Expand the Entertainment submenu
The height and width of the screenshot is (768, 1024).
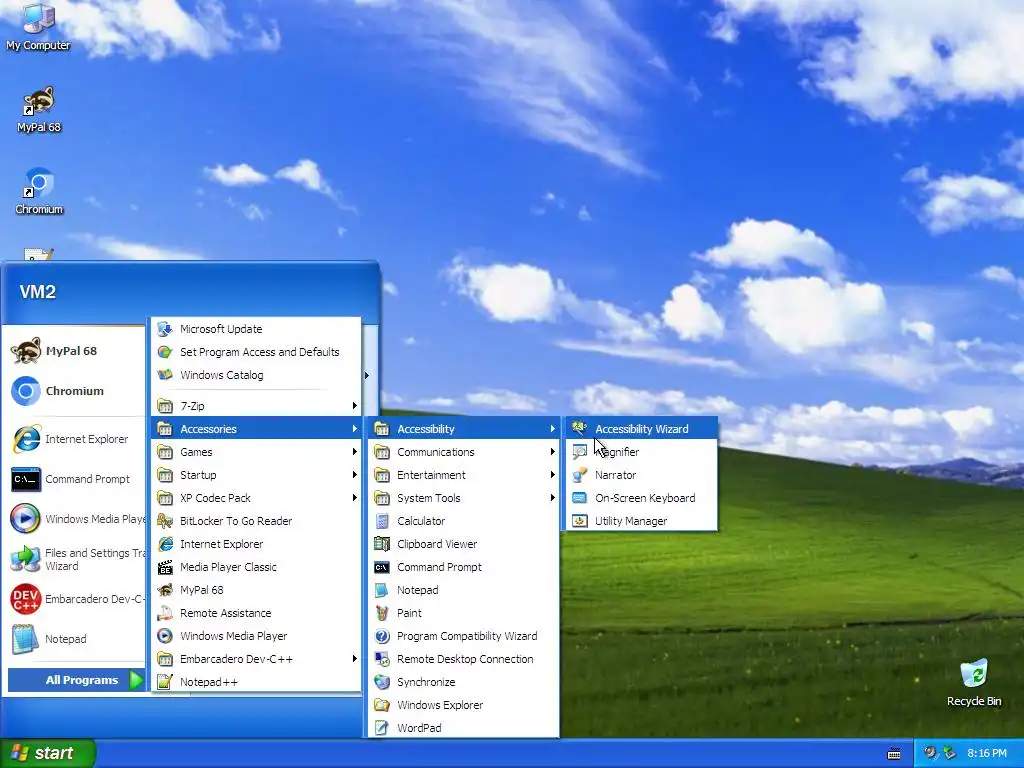pos(464,475)
